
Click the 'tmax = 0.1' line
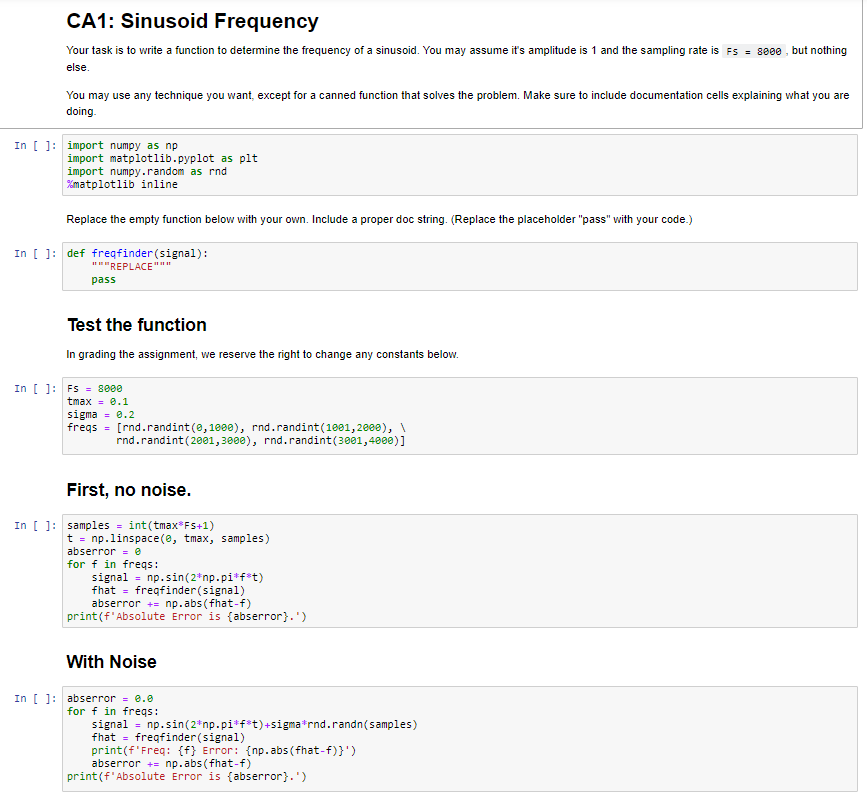point(97,401)
